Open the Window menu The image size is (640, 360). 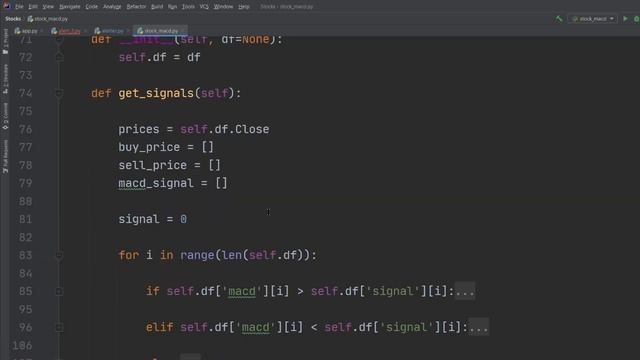[223, 7]
